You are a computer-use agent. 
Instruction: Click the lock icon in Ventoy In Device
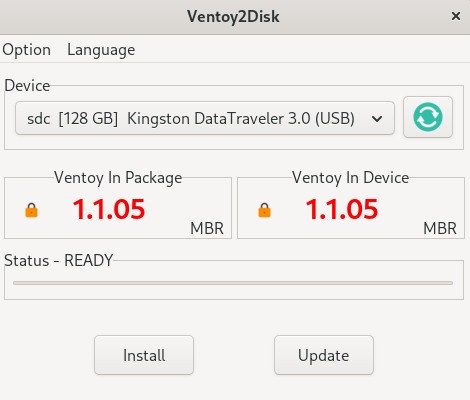pyautogui.click(x=264, y=210)
